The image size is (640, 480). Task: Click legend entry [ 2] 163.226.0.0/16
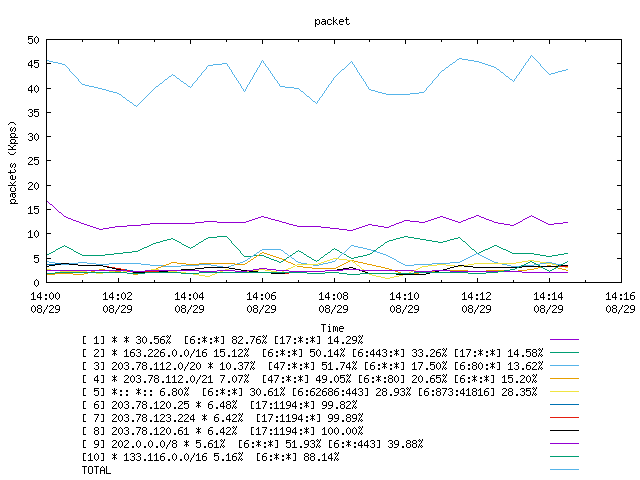[313, 353]
